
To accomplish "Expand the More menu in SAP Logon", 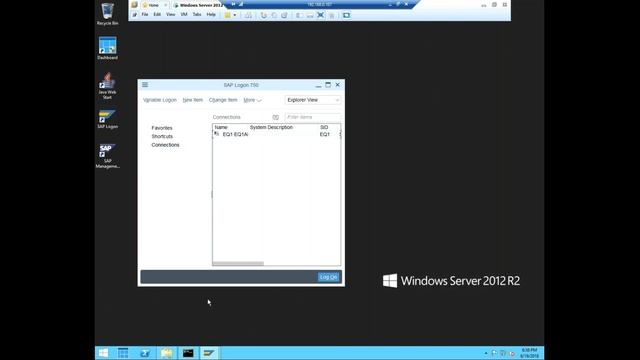I will coord(252,100).
